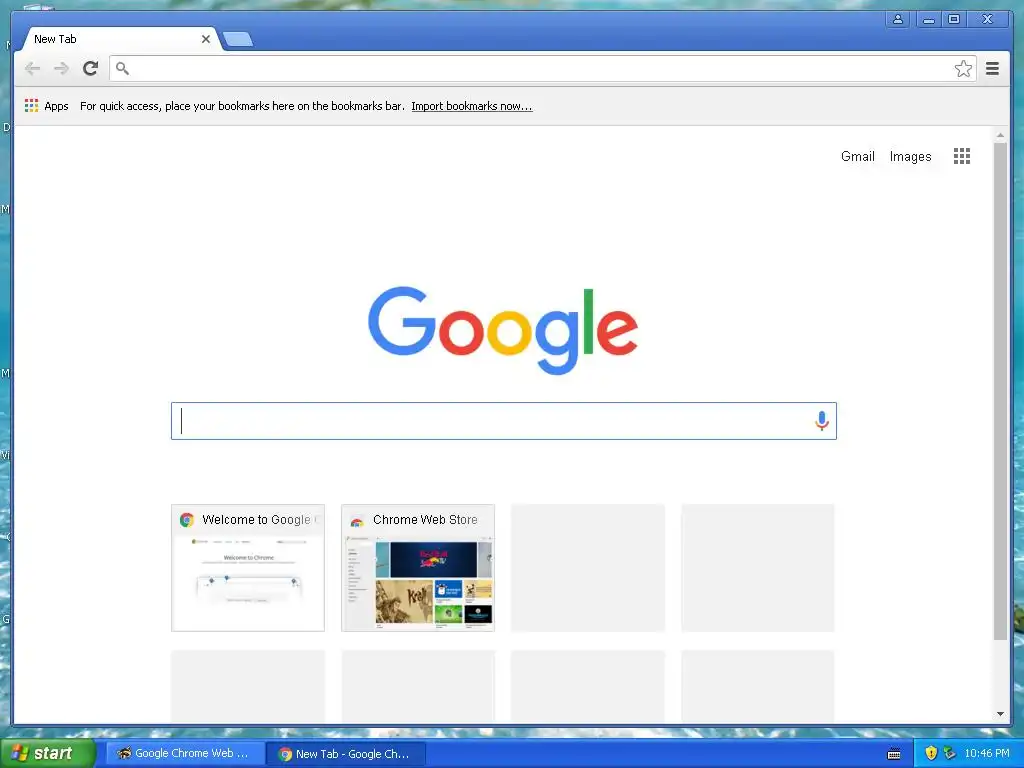1024x768 pixels.
Task: Open the Chrome Web Store thumbnail
Action: click(418, 568)
